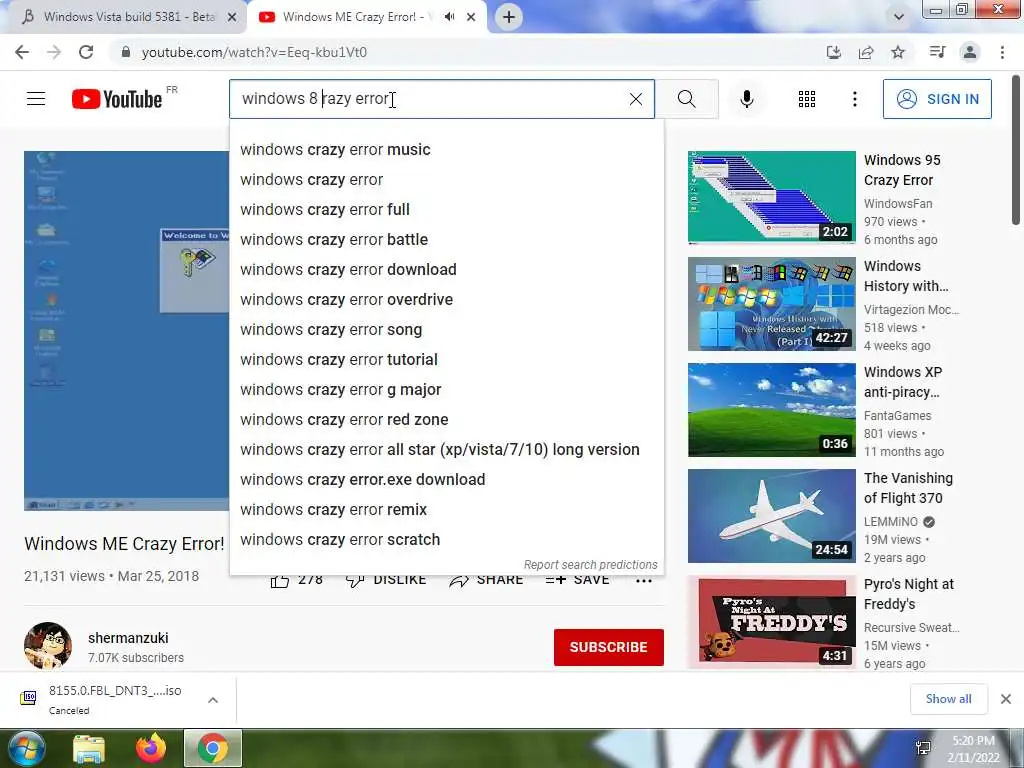The width and height of the screenshot is (1024, 768).
Task: Open Windows History 42:27 video thumbnail
Action: point(771,304)
